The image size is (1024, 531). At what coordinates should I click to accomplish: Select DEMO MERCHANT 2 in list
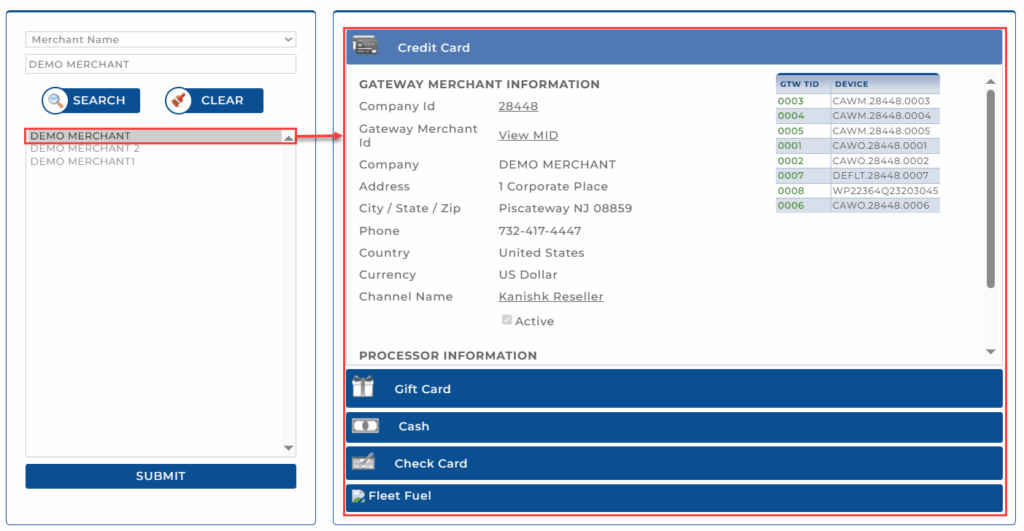pos(85,149)
